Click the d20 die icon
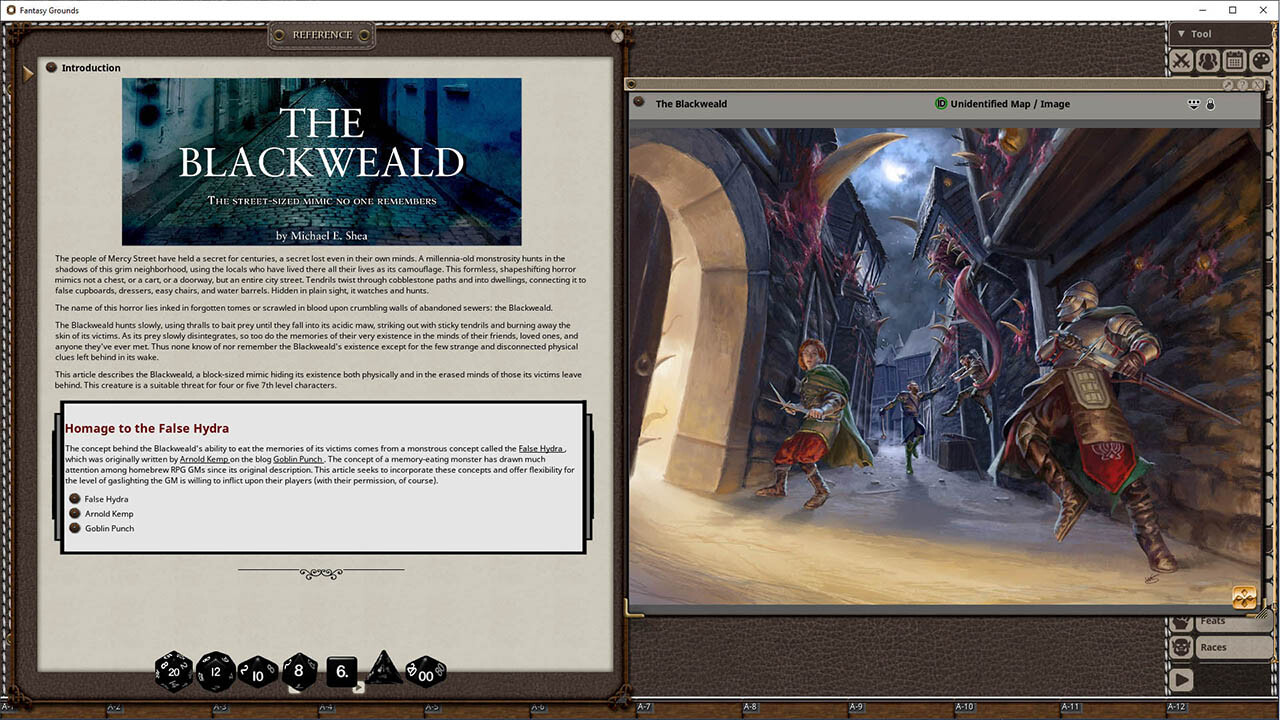The width and height of the screenshot is (1280, 720). [x=173, y=671]
